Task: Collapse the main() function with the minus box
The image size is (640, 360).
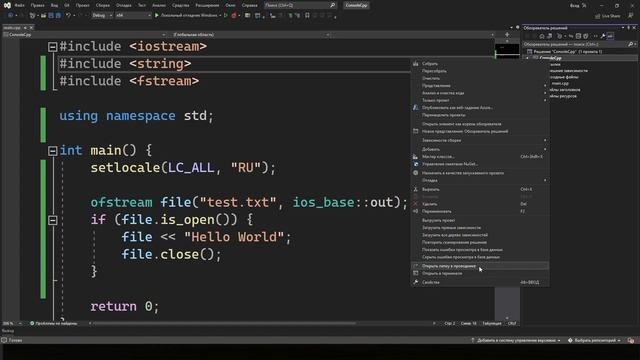Action: [x=53, y=151]
